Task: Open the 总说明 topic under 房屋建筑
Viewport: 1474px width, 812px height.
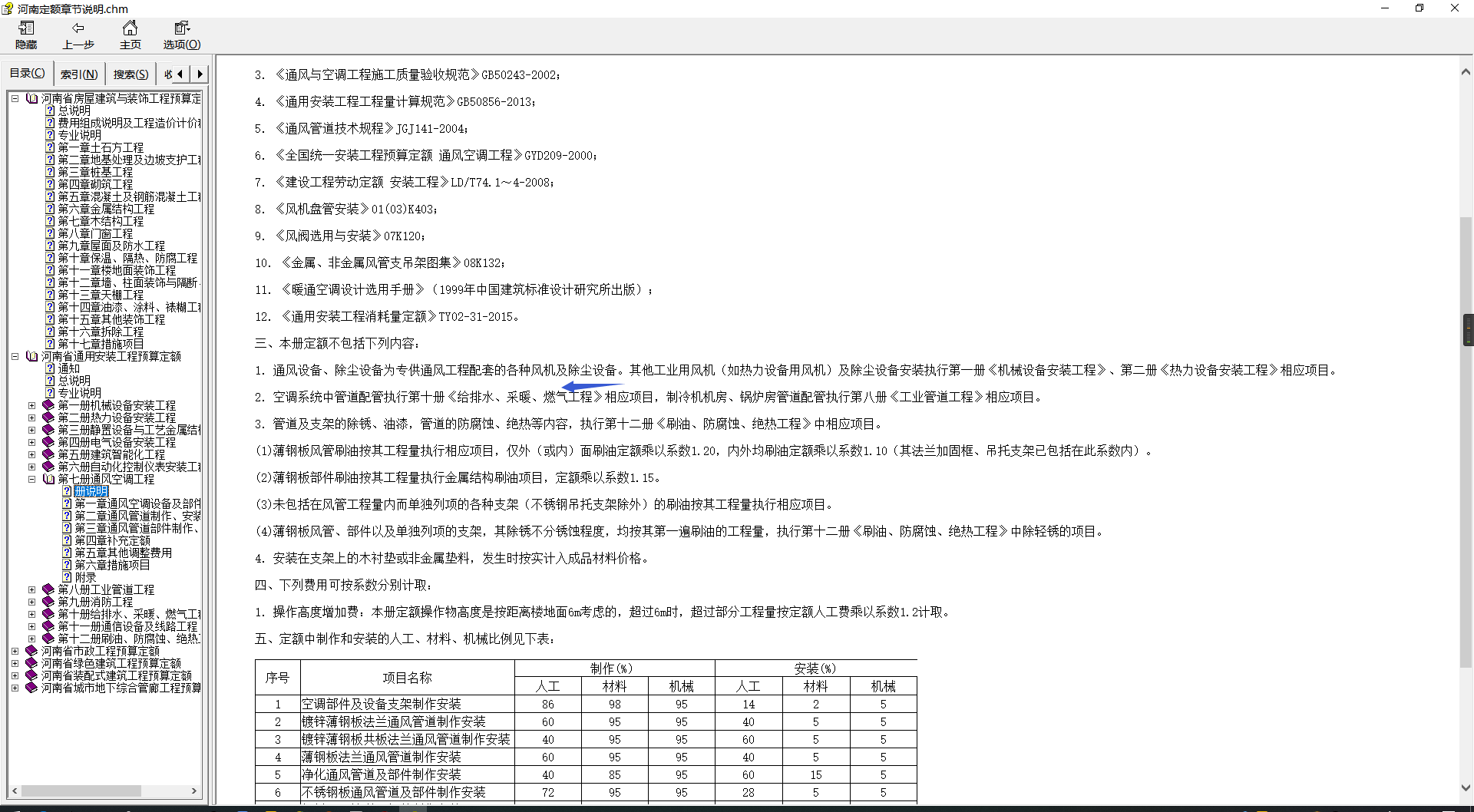Action: click(74, 111)
